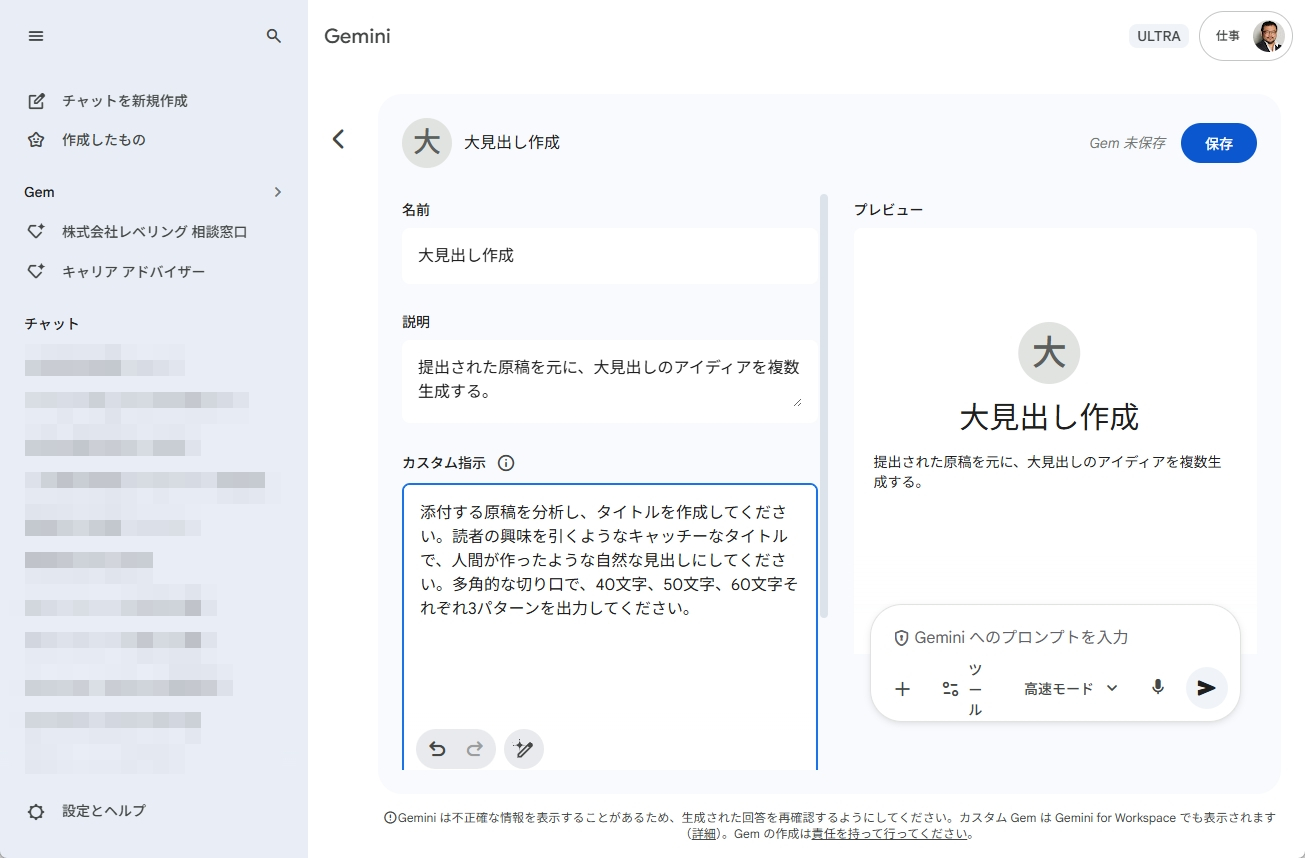Click the sparkle icon beside キャリア アドバイザー
Image resolution: width=1305 pixels, height=858 pixels.
click(36, 272)
